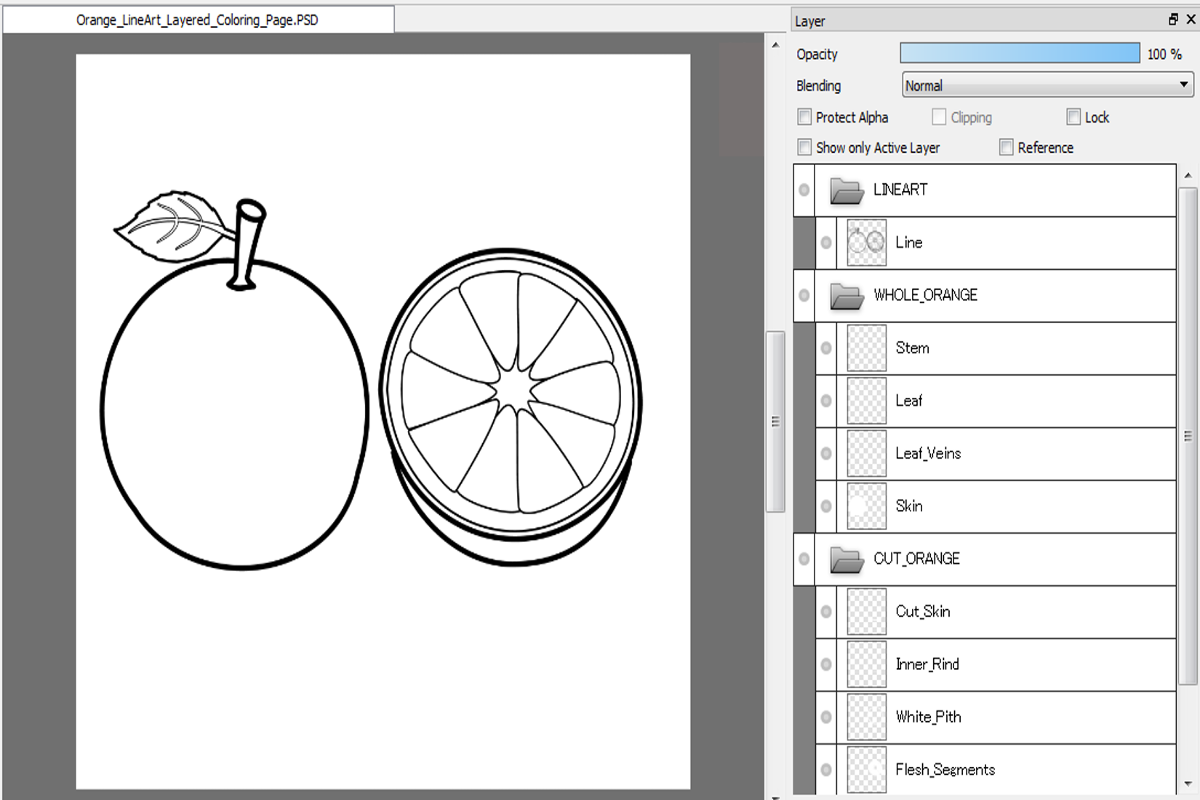Viewport: 1200px width, 800px height.
Task: Adjust the layer Opacity slider
Action: (x=1020, y=54)
